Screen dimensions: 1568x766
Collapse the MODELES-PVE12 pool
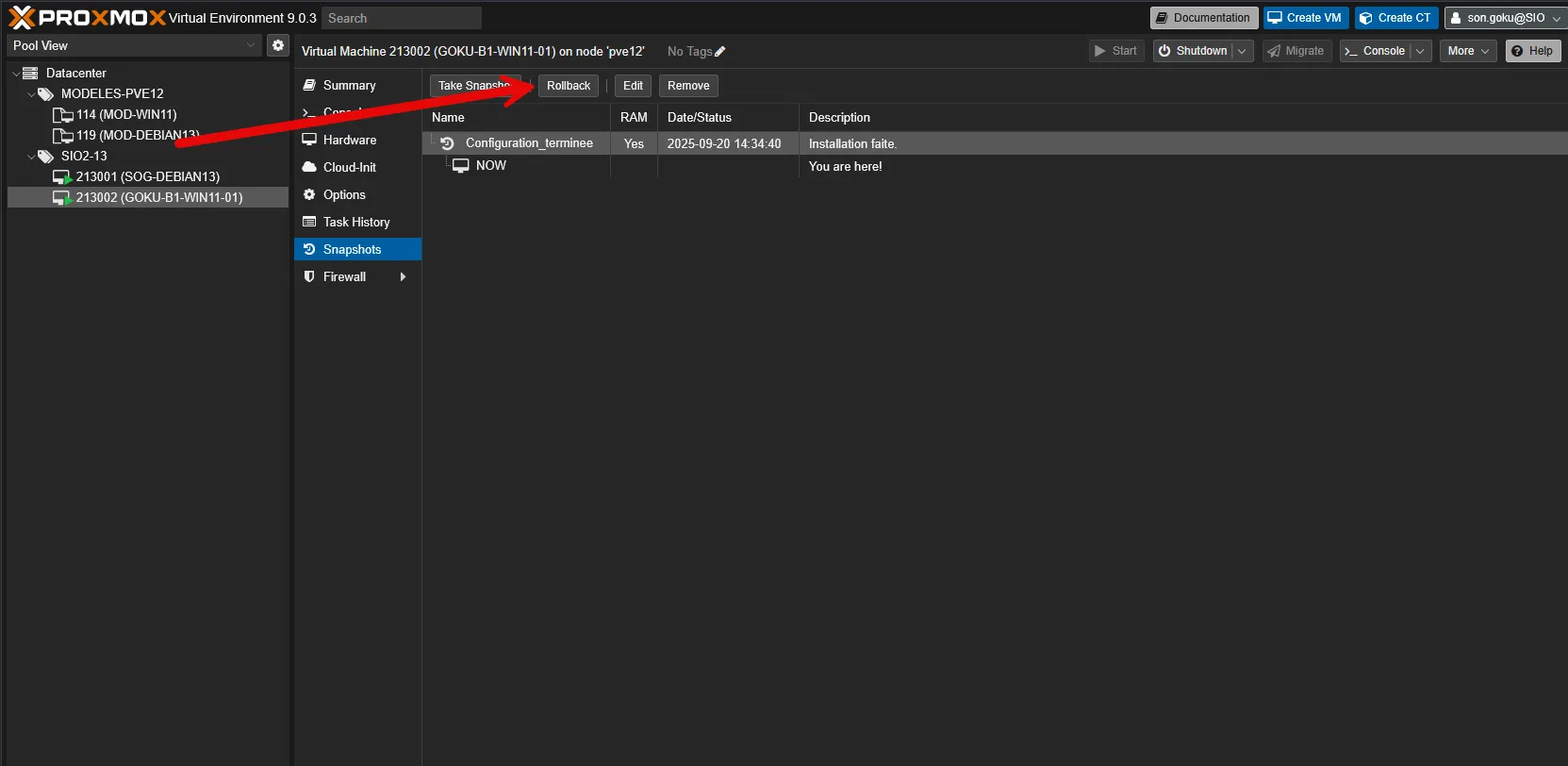pyautogui.click(x=31, y=94)
